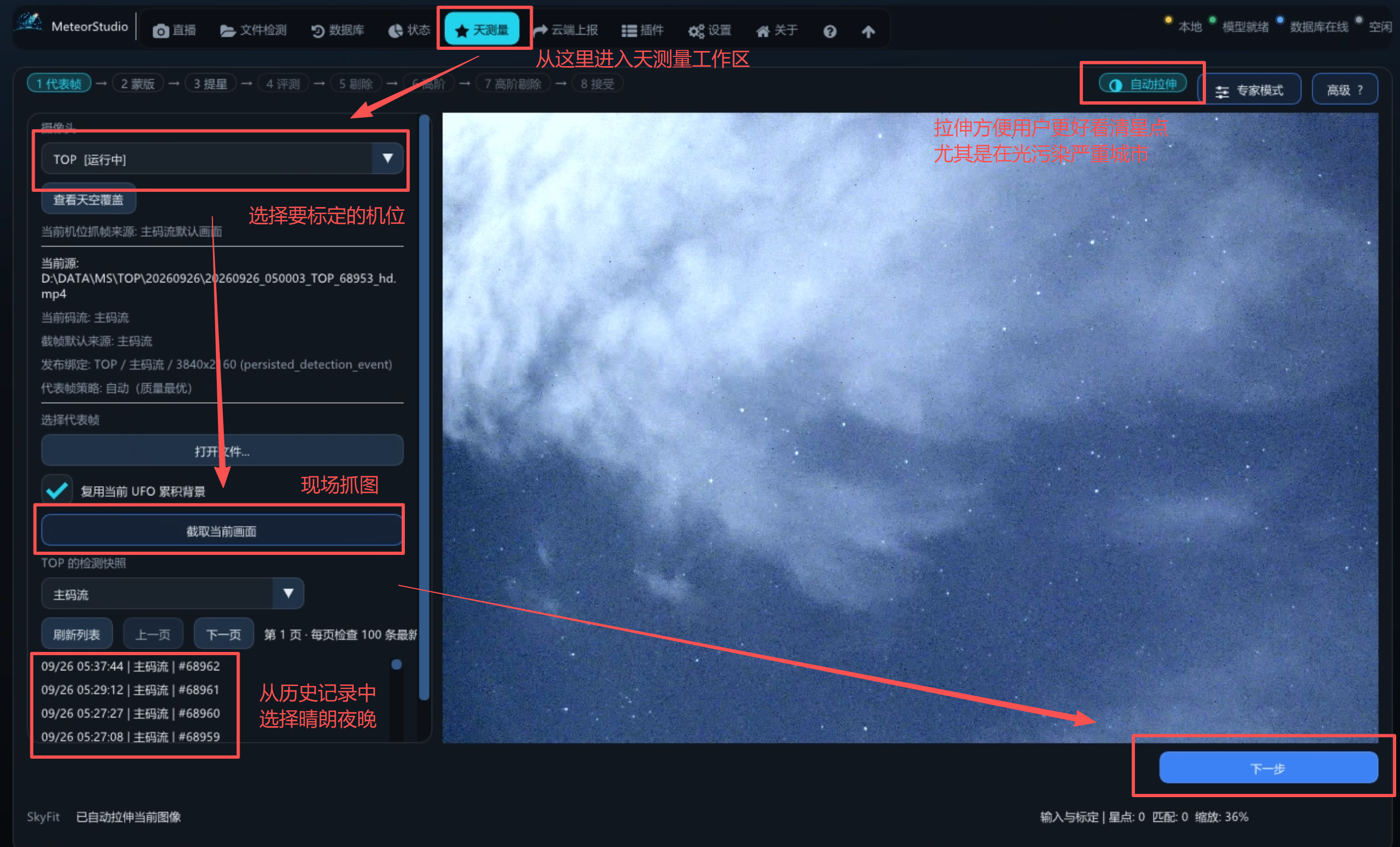The image size is (1400, 847).
Task: Click 下一页 next page button
Action: [x=223, y=634]
